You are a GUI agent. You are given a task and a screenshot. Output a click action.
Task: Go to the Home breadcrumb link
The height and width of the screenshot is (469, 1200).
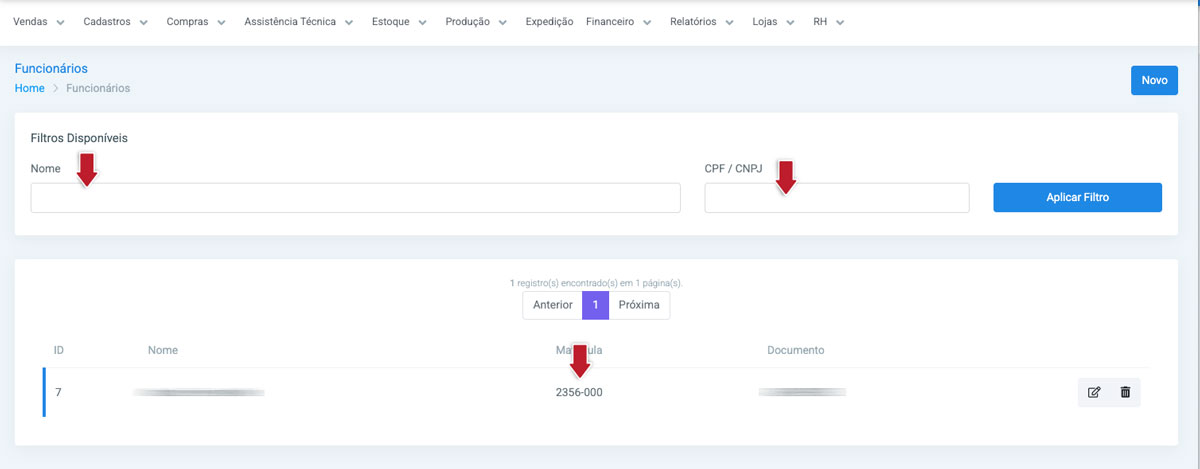click(29, 88)
